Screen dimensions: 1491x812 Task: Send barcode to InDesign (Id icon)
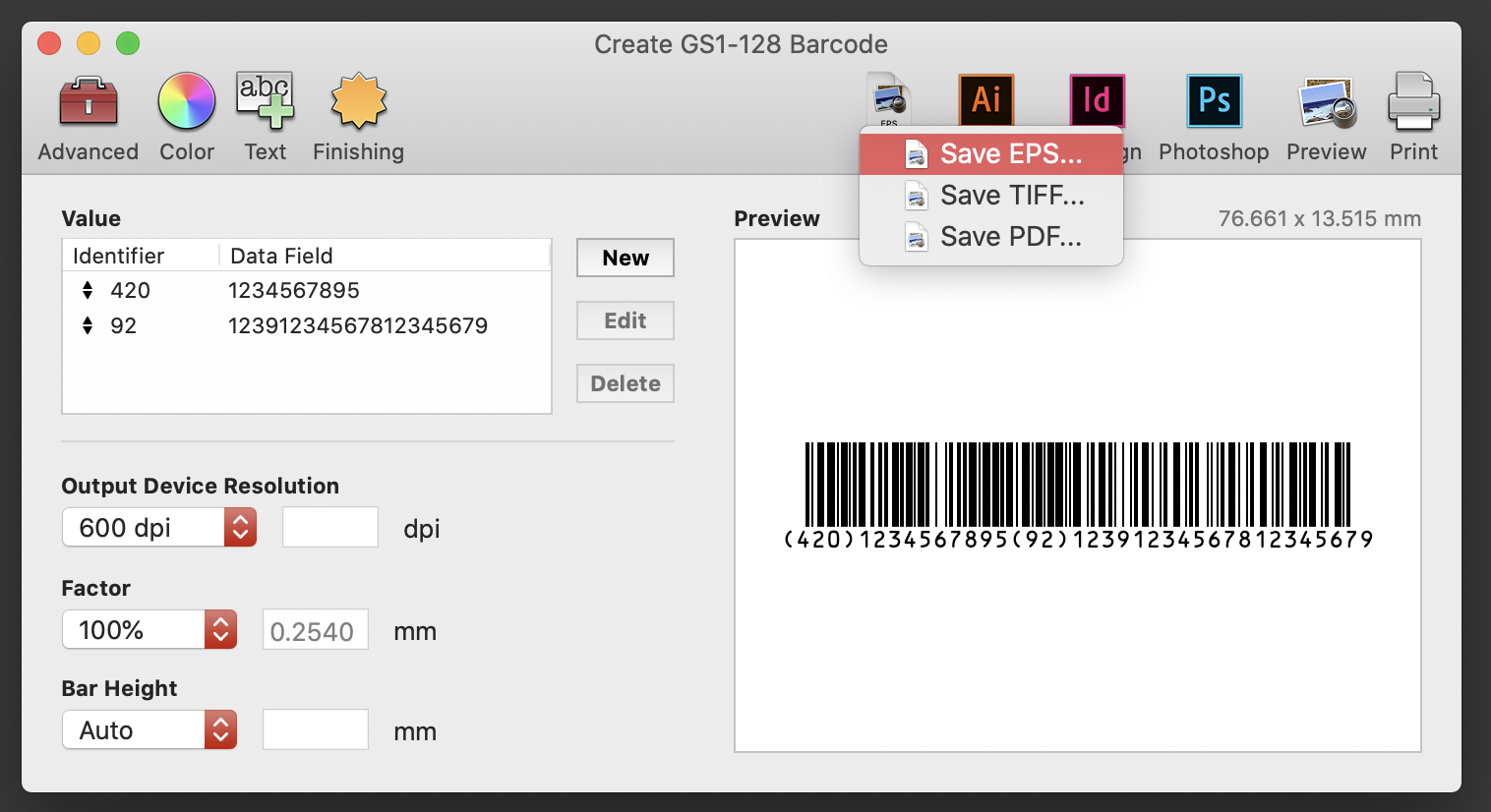[1098, 100]
